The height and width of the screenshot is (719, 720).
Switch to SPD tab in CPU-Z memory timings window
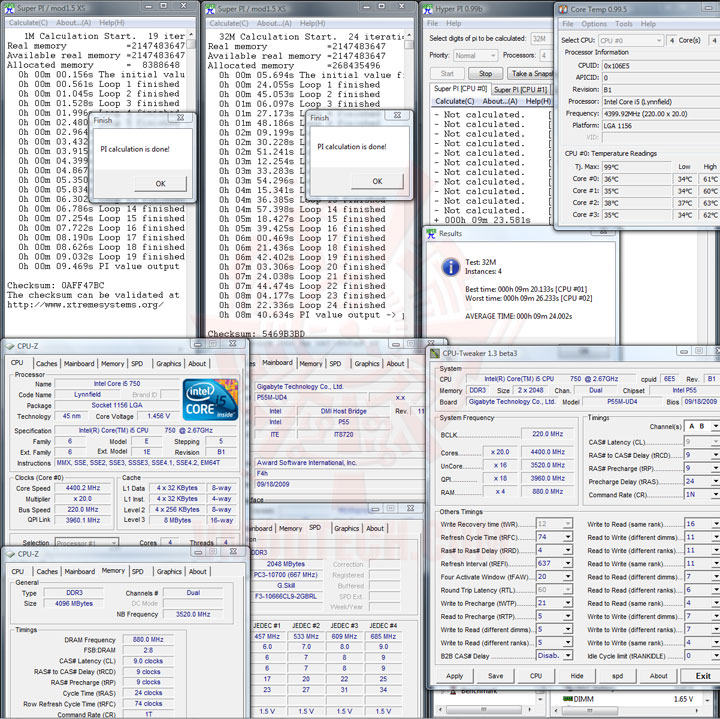tap(137, 572)
